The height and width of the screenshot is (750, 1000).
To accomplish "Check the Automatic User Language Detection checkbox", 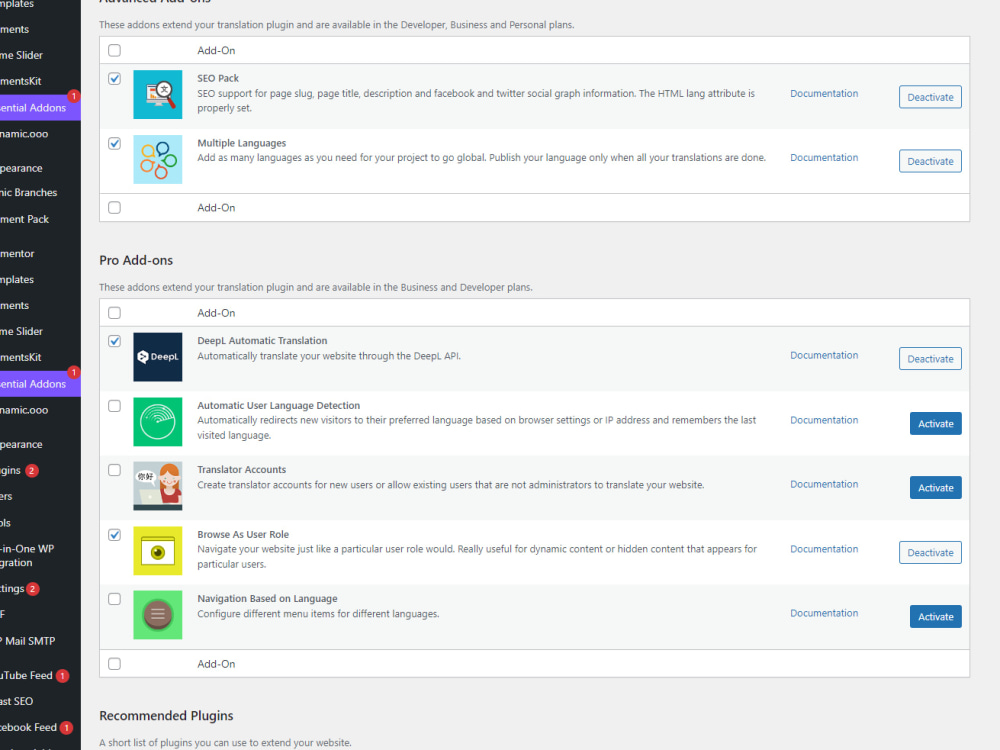I will coord(114,406).
